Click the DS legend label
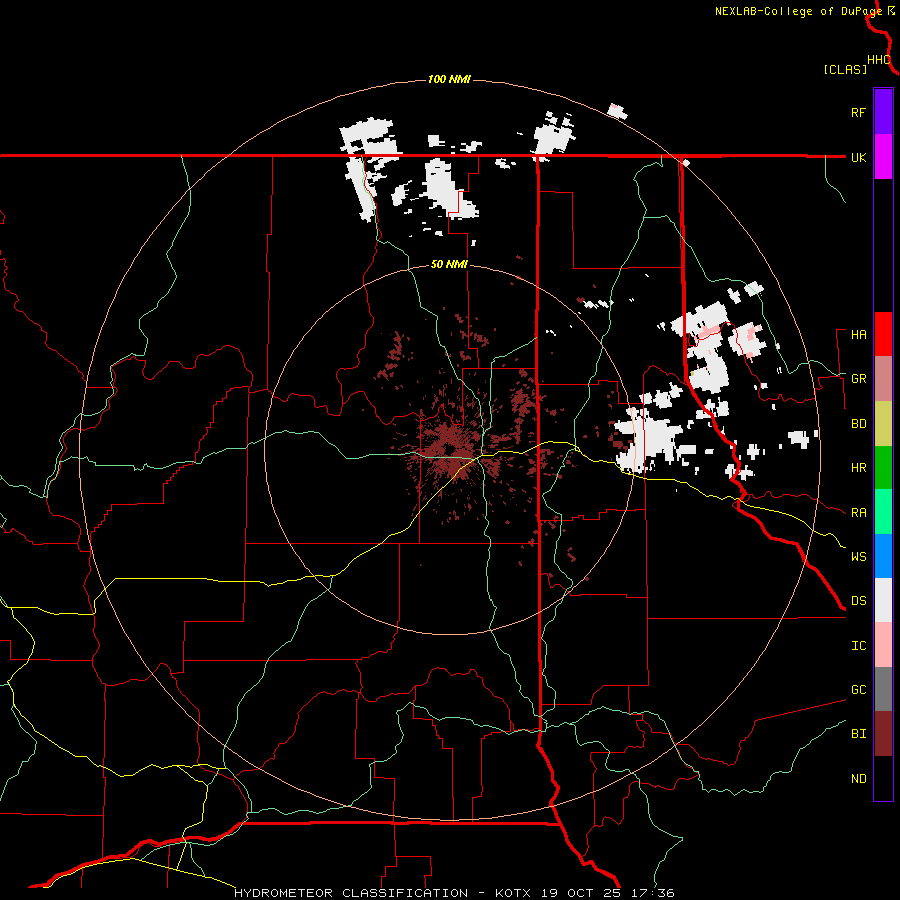900x900 pixels. [858, 600]
